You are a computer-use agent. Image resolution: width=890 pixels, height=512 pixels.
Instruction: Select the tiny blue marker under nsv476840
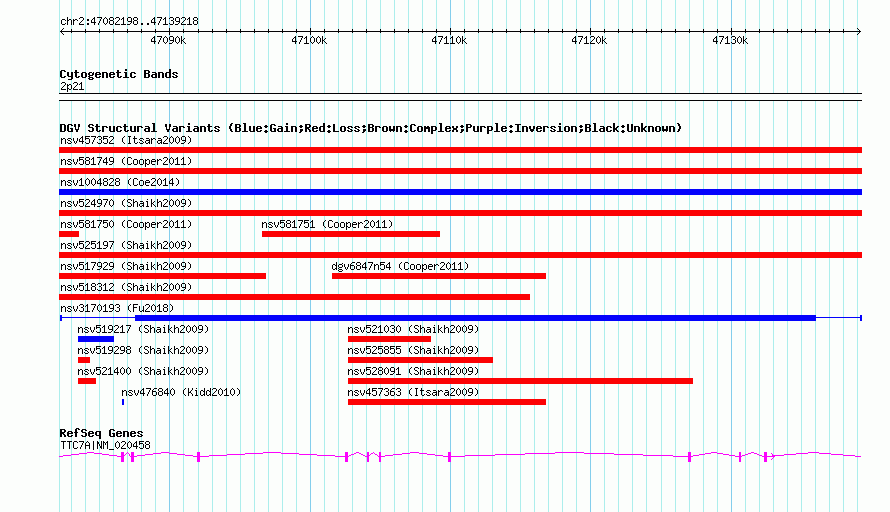pos(123,402)
